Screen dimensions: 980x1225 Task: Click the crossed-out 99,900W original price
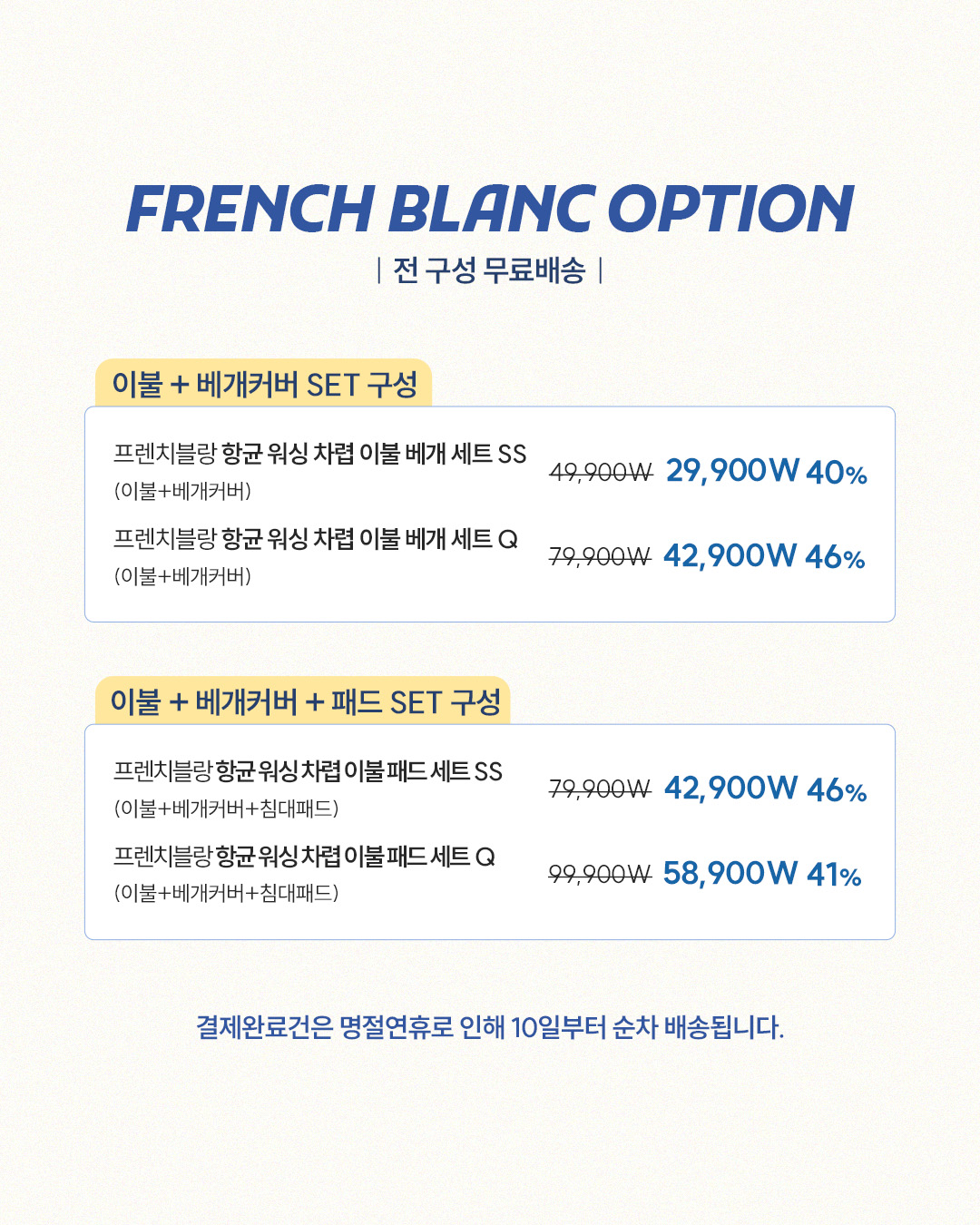pyautogui.click(x=600, y=874)
